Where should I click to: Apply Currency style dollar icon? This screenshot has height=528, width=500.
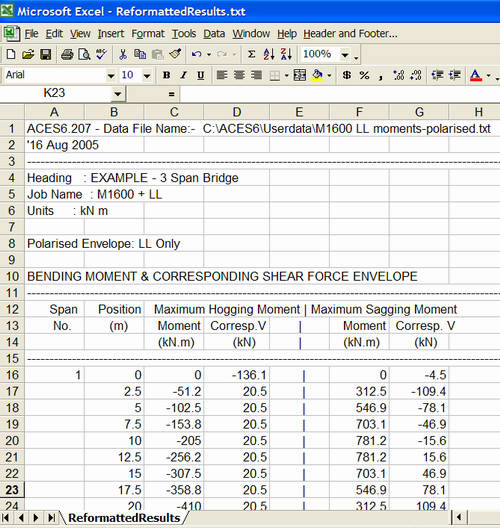coord(347,75)
